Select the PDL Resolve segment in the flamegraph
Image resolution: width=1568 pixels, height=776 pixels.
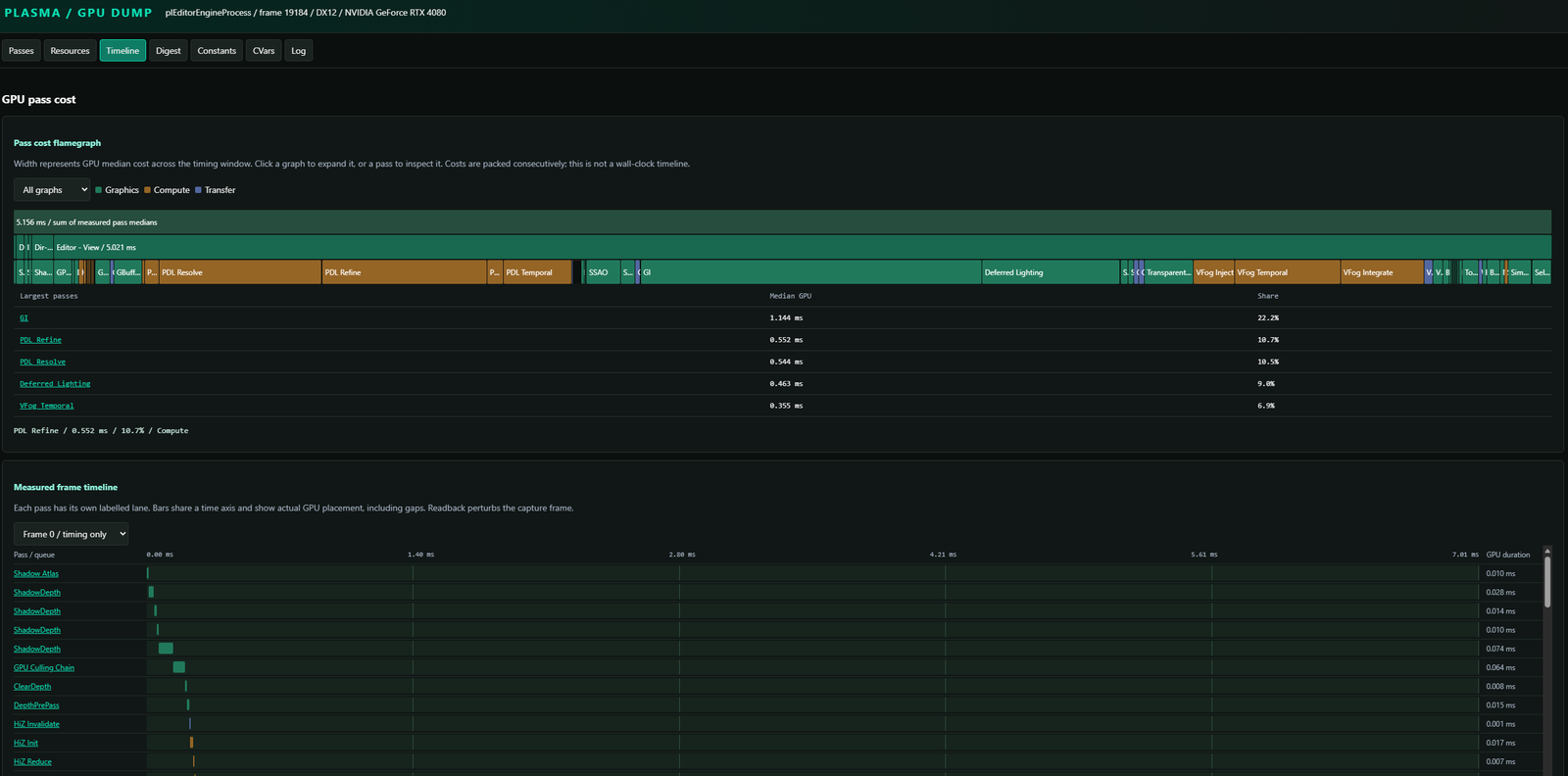pyautogui.click(x=240, y=272)
